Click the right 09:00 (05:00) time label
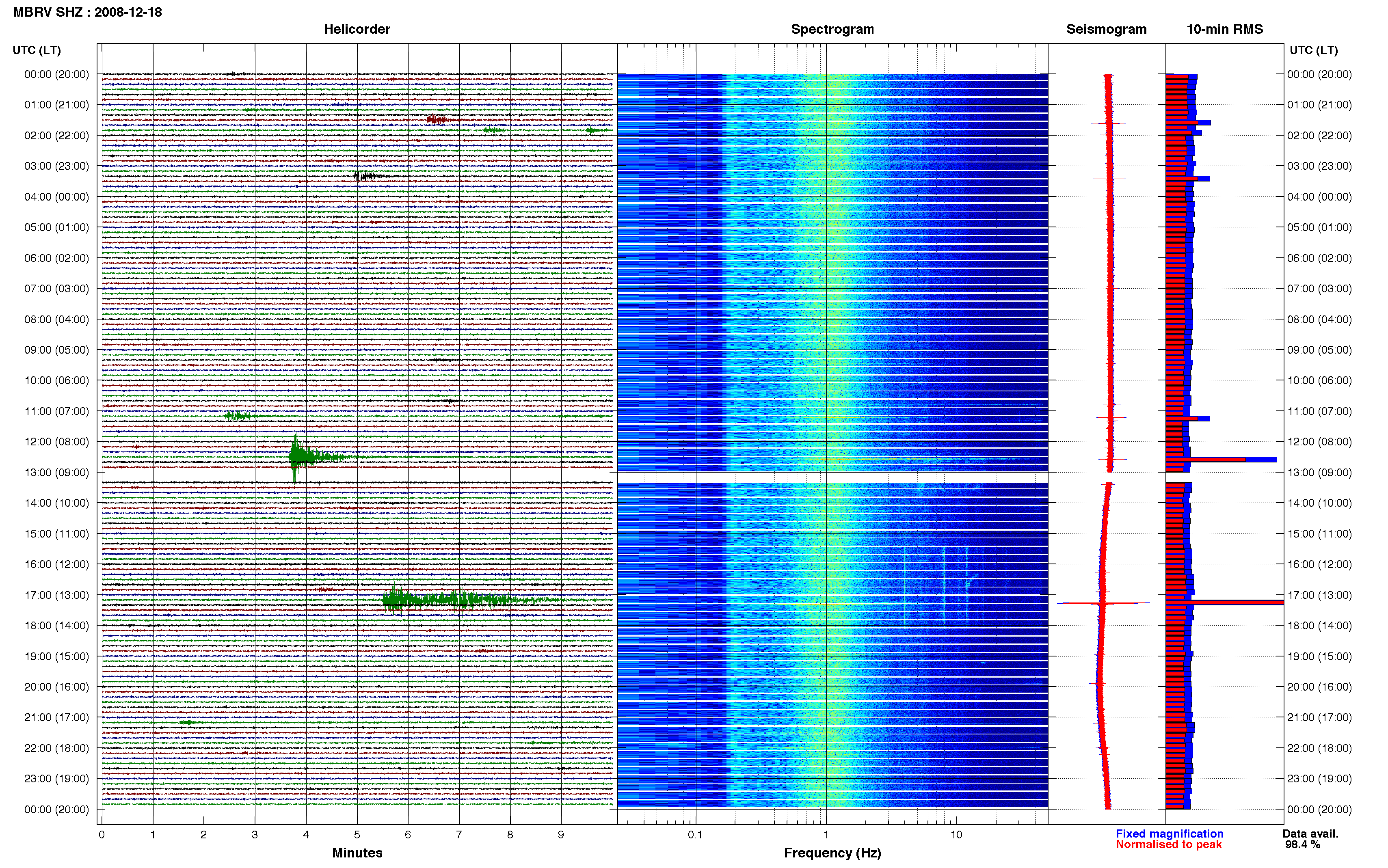 [1319, 350]
